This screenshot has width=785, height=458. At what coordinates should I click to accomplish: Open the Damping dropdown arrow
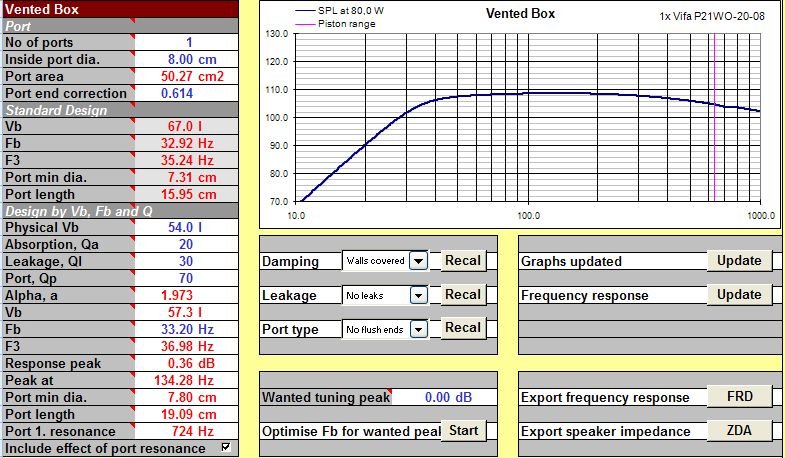point(419,261)
